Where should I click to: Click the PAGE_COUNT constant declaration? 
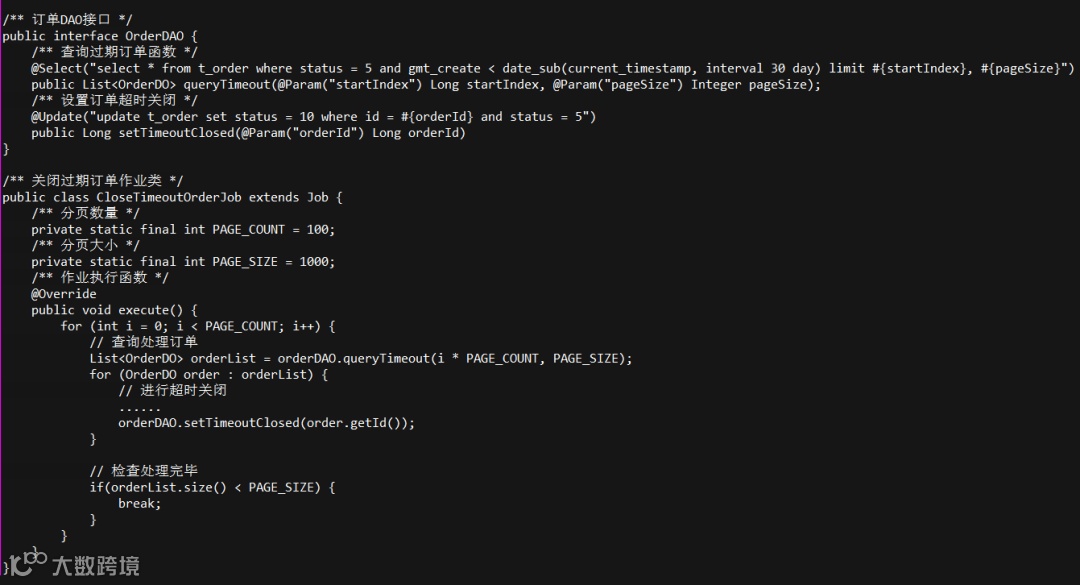183,229
